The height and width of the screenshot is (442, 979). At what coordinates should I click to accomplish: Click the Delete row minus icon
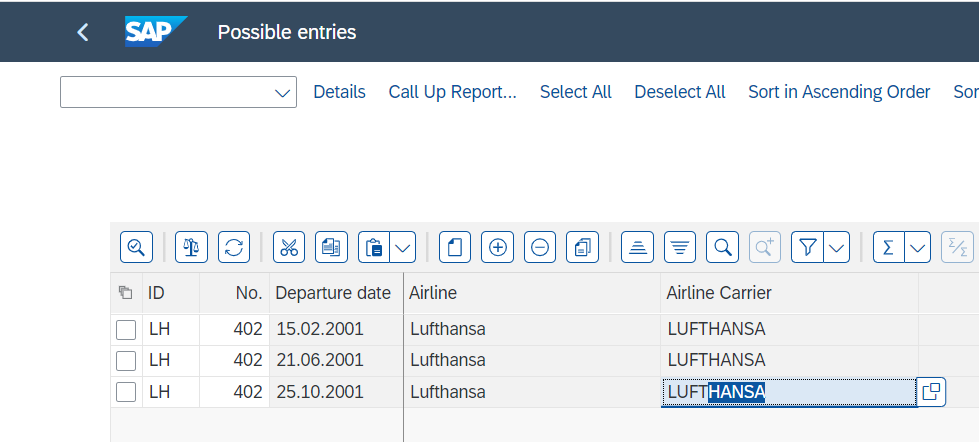coord(539,247)
